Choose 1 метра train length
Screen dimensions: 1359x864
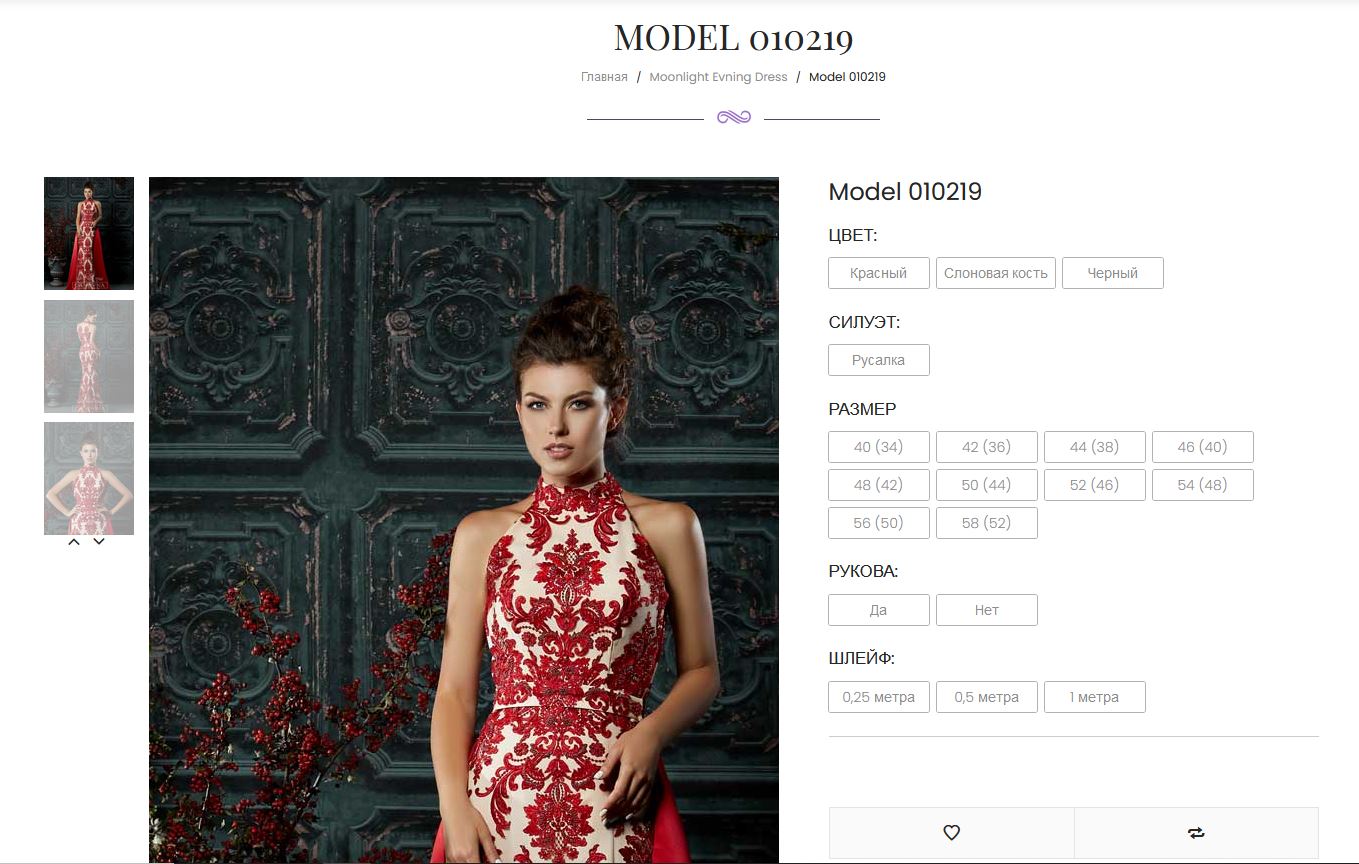pyautogui.click(x=1095, y=697)
